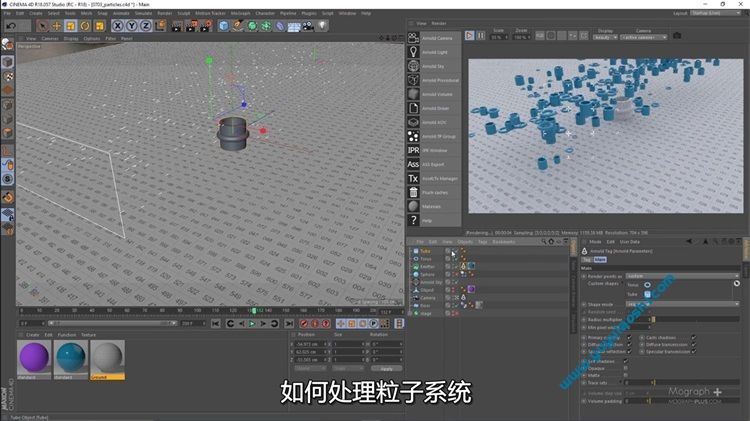The image size is (750, 421).
Task: Switch to the Main tab in attributes
Action: (600, 259)
